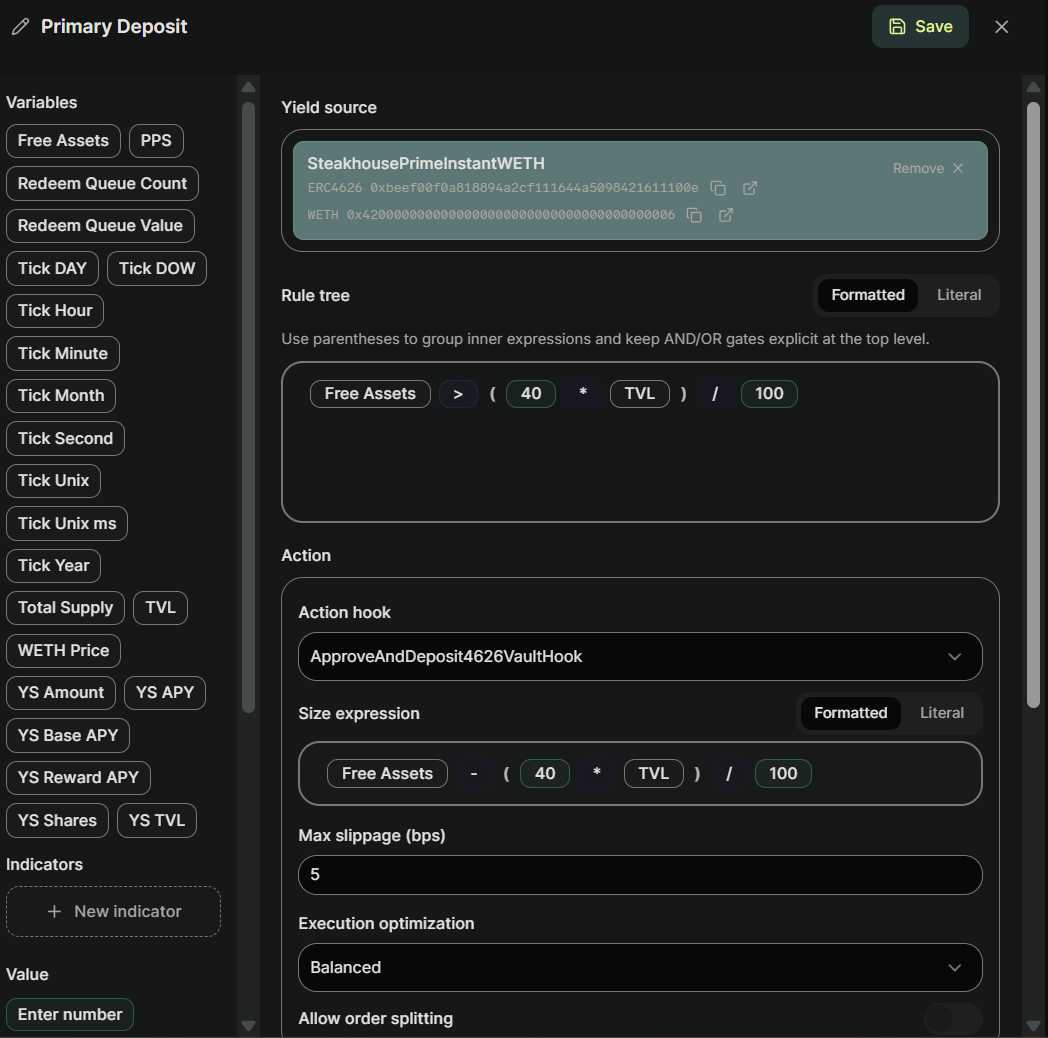1048x1038 pixels.
Task: Select Free Assets token in Size expression
Action: [x=388, y=774]
